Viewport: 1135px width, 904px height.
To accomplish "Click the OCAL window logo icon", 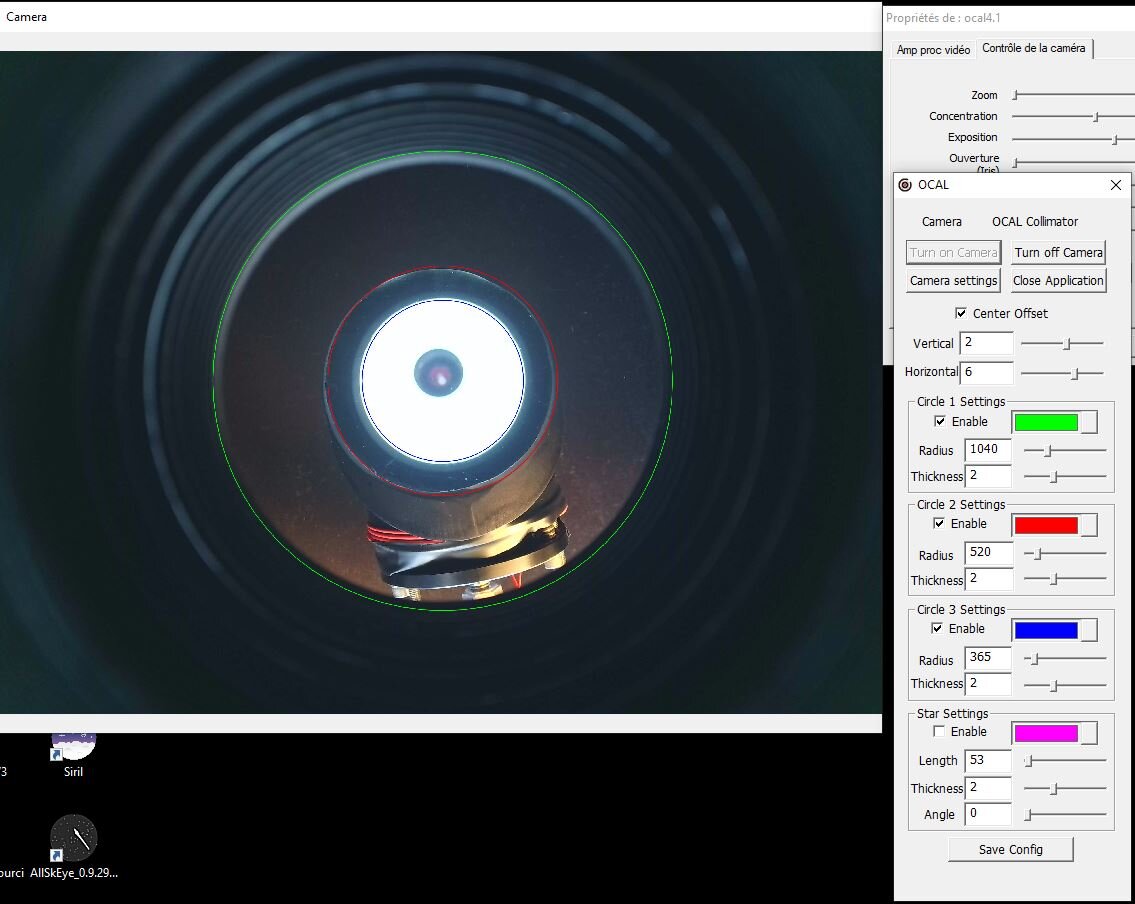I will (905, 185).
